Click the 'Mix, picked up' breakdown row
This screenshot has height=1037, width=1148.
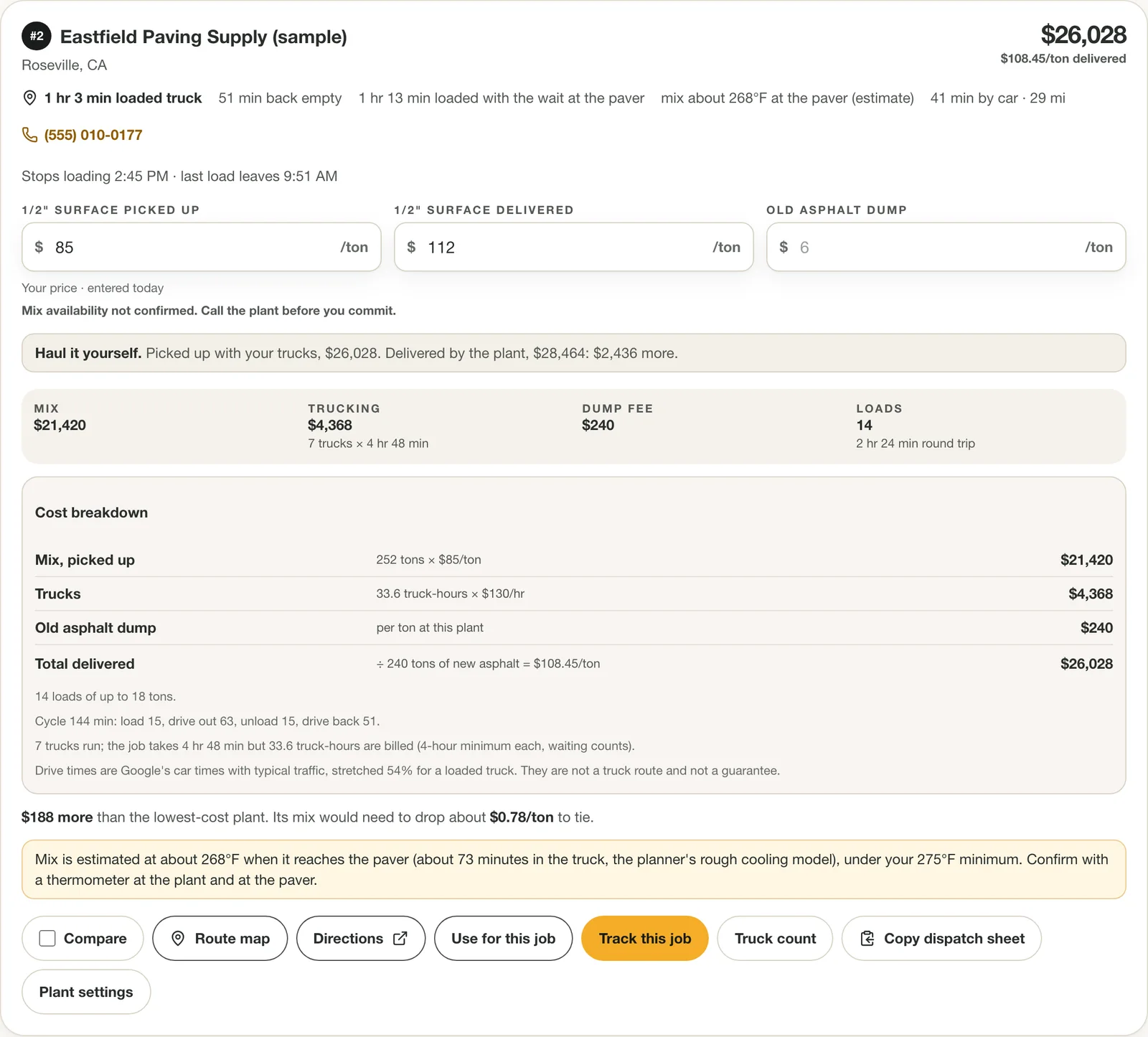click(x=574, y=560)
